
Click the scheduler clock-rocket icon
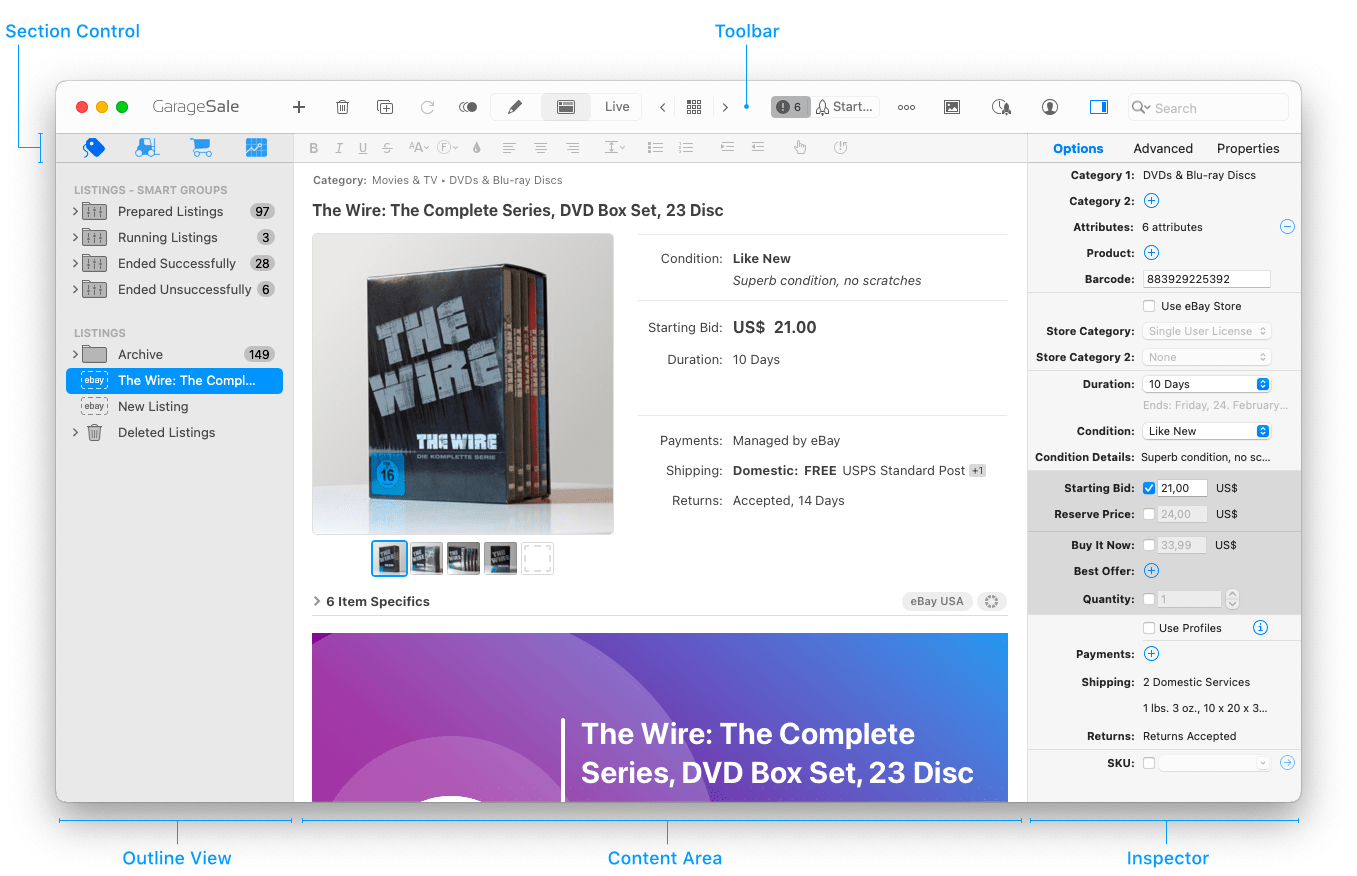(x=1001, y=107)
